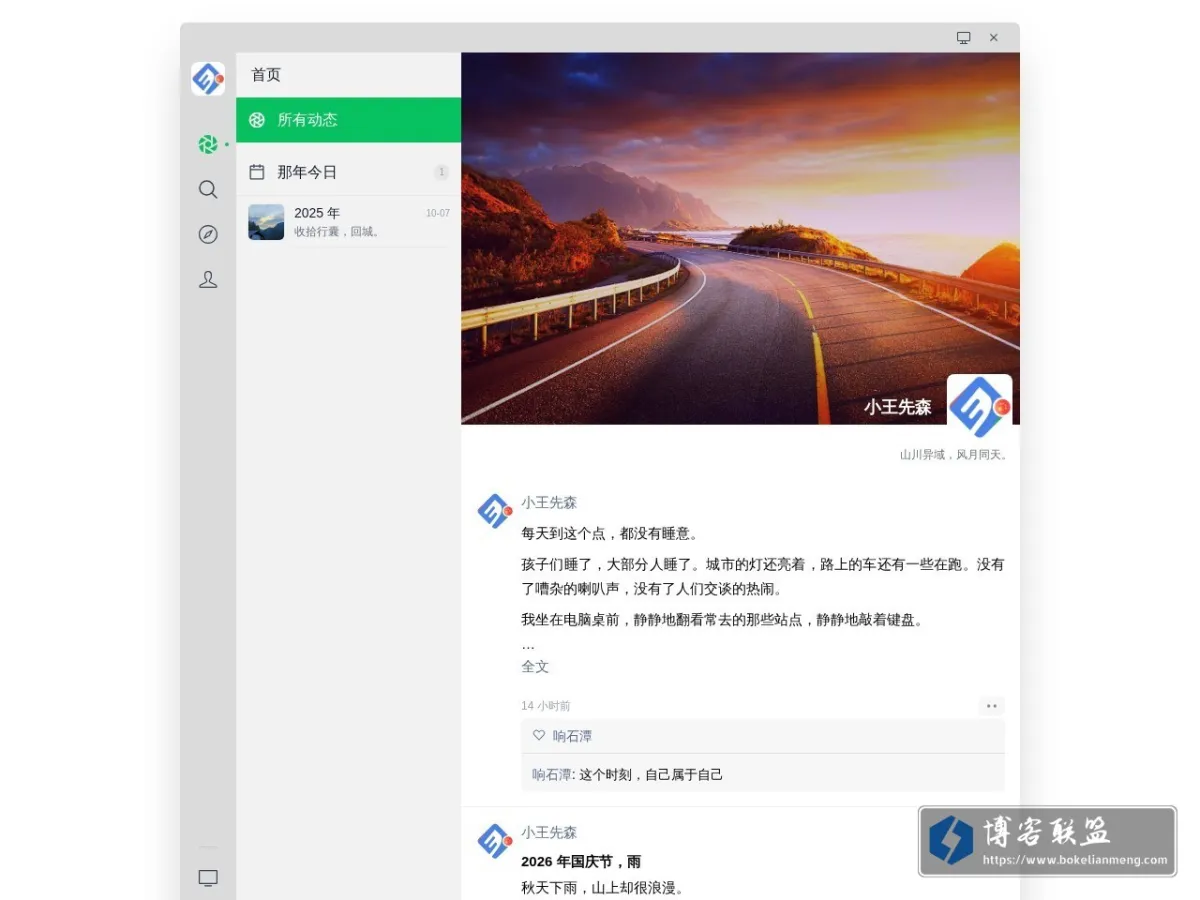Click the first post's author avatar
The width and height of the screenshot is (1200, 900).
494,511
